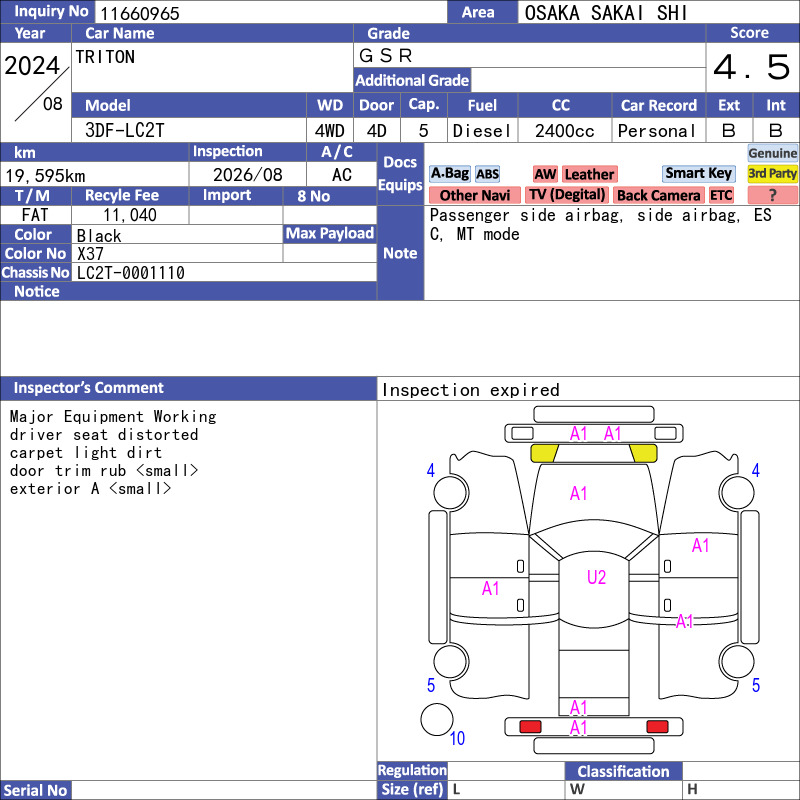Click the U2 mark on the roof

[x=596, y=577]
